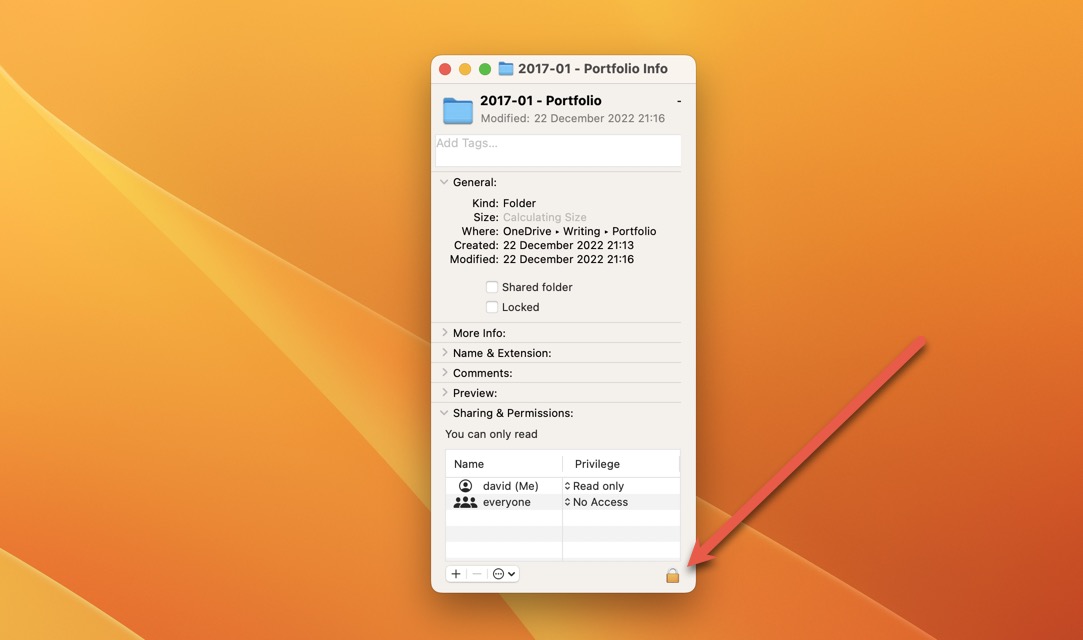Screen dimensions: 1083x640
Task: Click the padlock icon to unlock permissions
Action: (672, 575)
